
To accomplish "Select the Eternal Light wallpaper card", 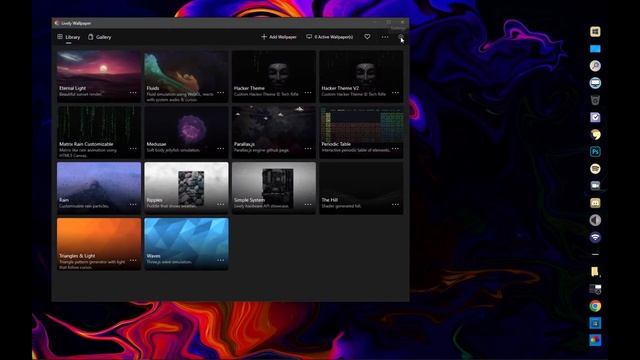I will [99, 76].
